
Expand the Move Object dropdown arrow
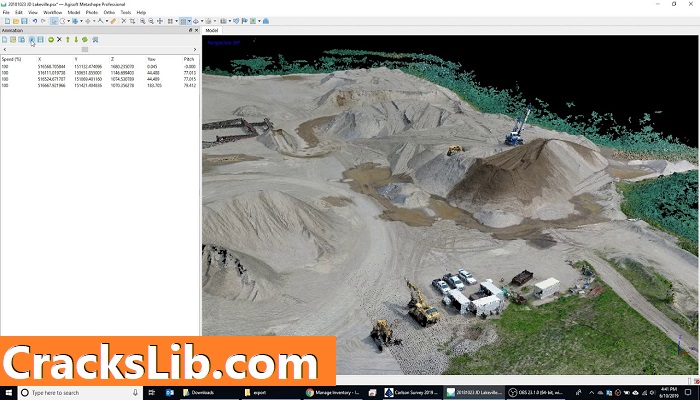click(94, 21)
